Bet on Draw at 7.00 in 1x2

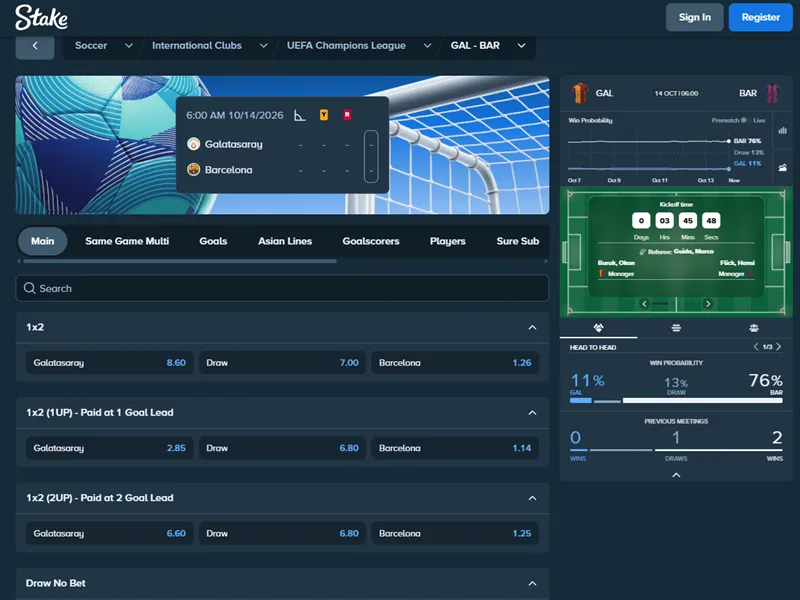[x=282, y=363]
